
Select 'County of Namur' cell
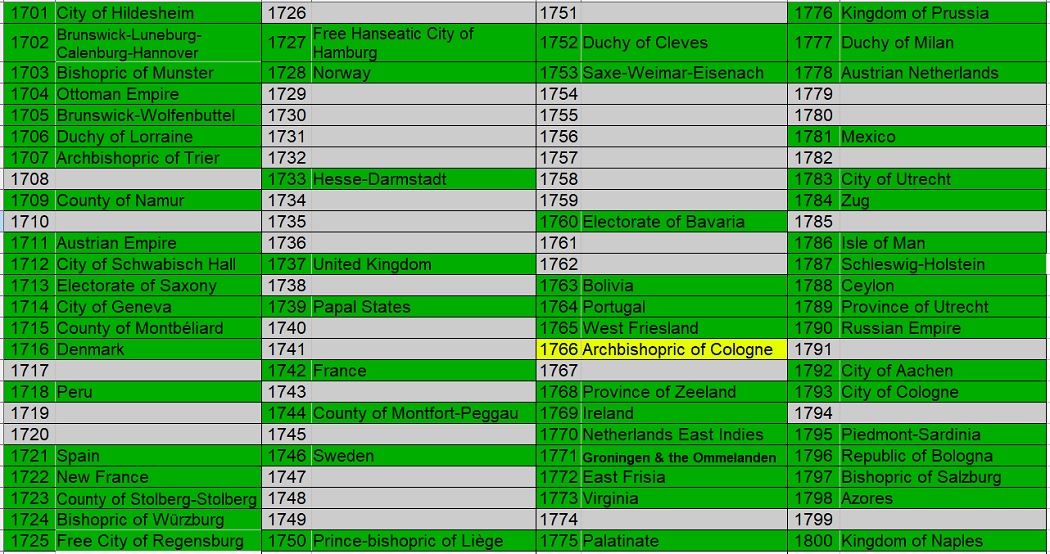157,200
